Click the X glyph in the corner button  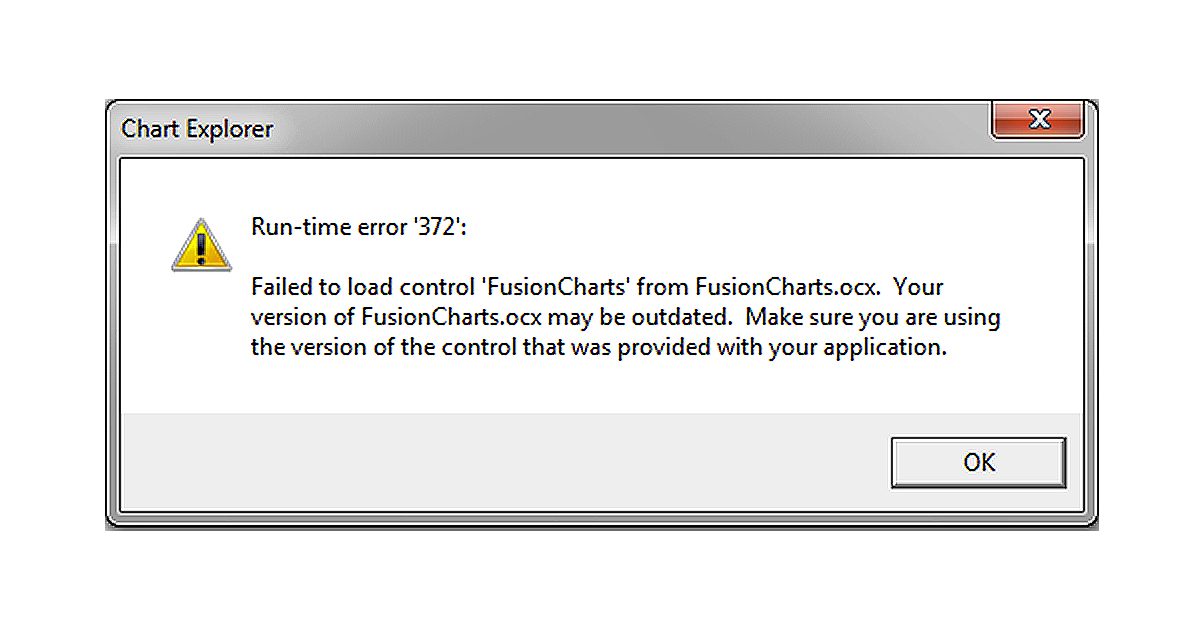(1037, 120)
